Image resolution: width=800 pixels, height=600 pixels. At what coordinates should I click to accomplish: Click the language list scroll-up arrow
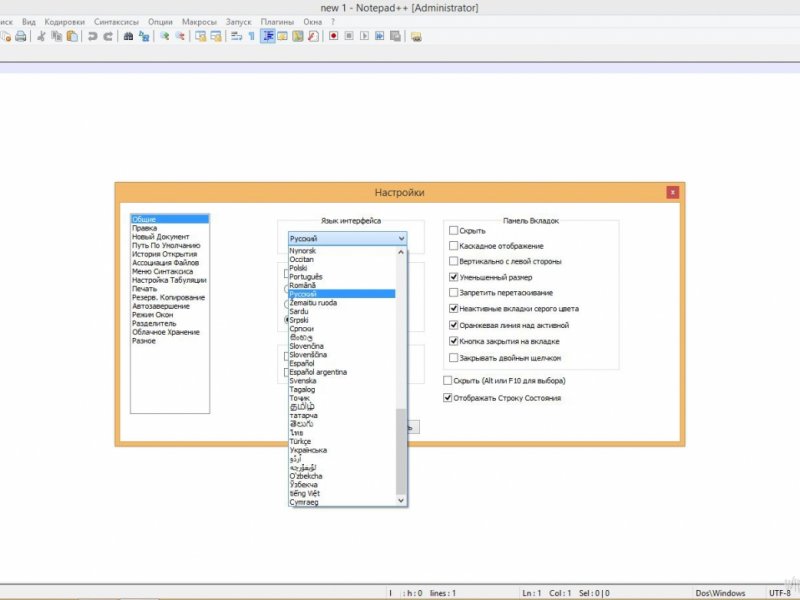[x=401, y=252]
